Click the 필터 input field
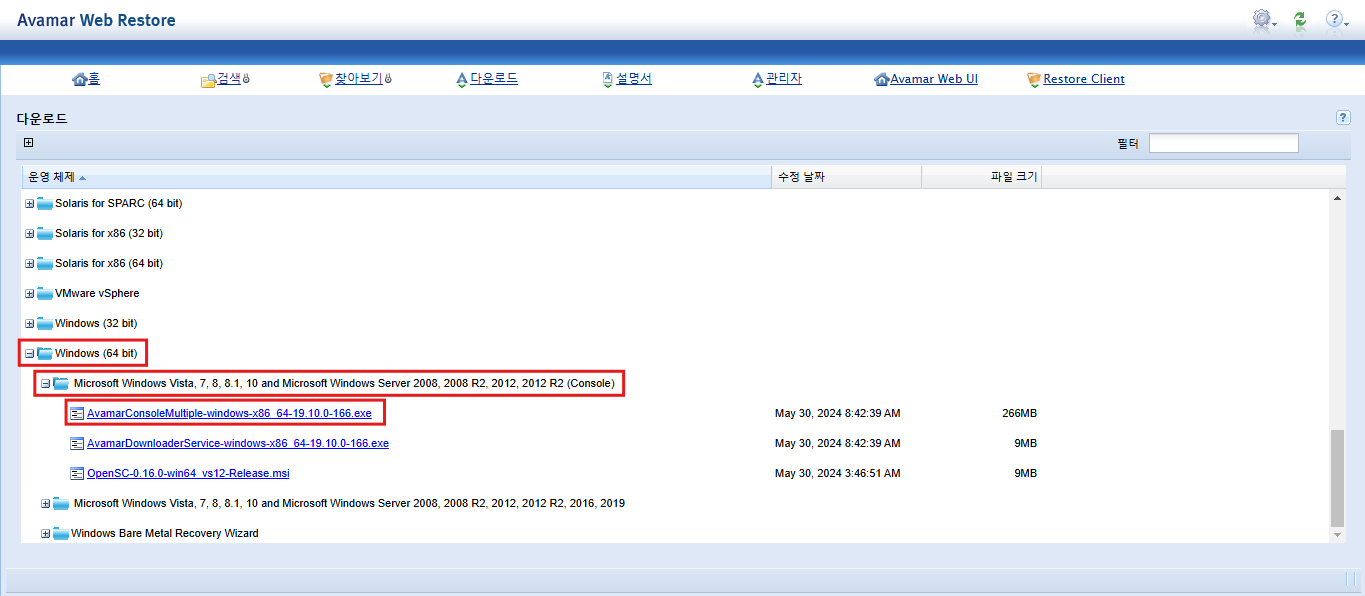 (1223, 143)
